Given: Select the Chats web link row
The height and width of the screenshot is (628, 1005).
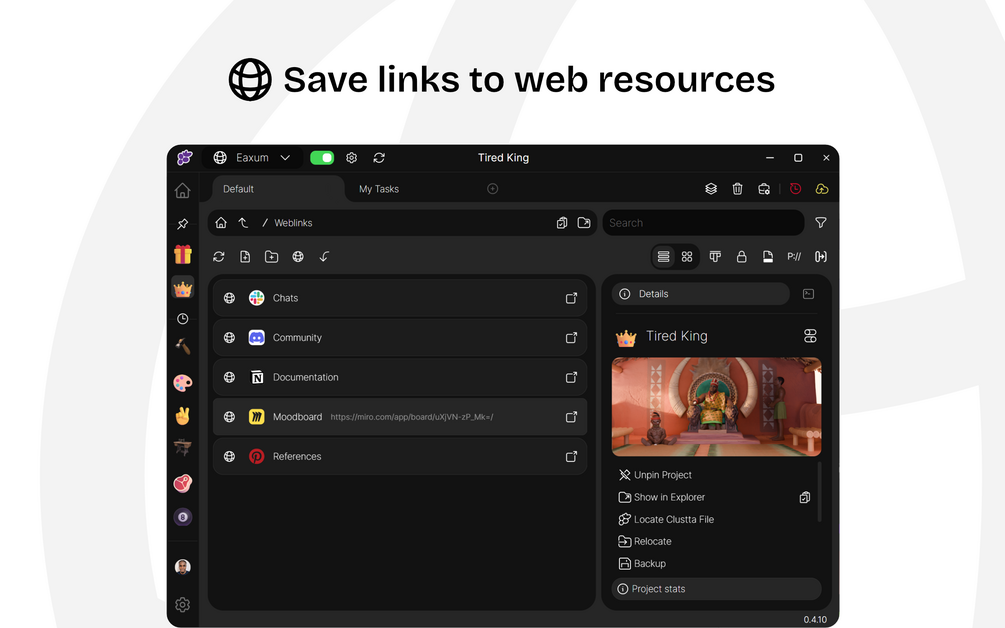Looking at the screenshot, I should 400,298.
